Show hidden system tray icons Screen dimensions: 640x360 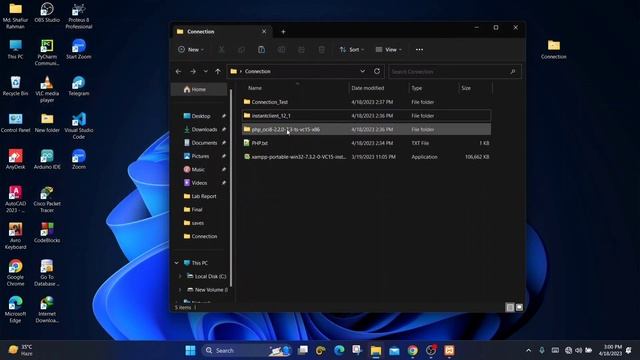click(x=529, y=350)
